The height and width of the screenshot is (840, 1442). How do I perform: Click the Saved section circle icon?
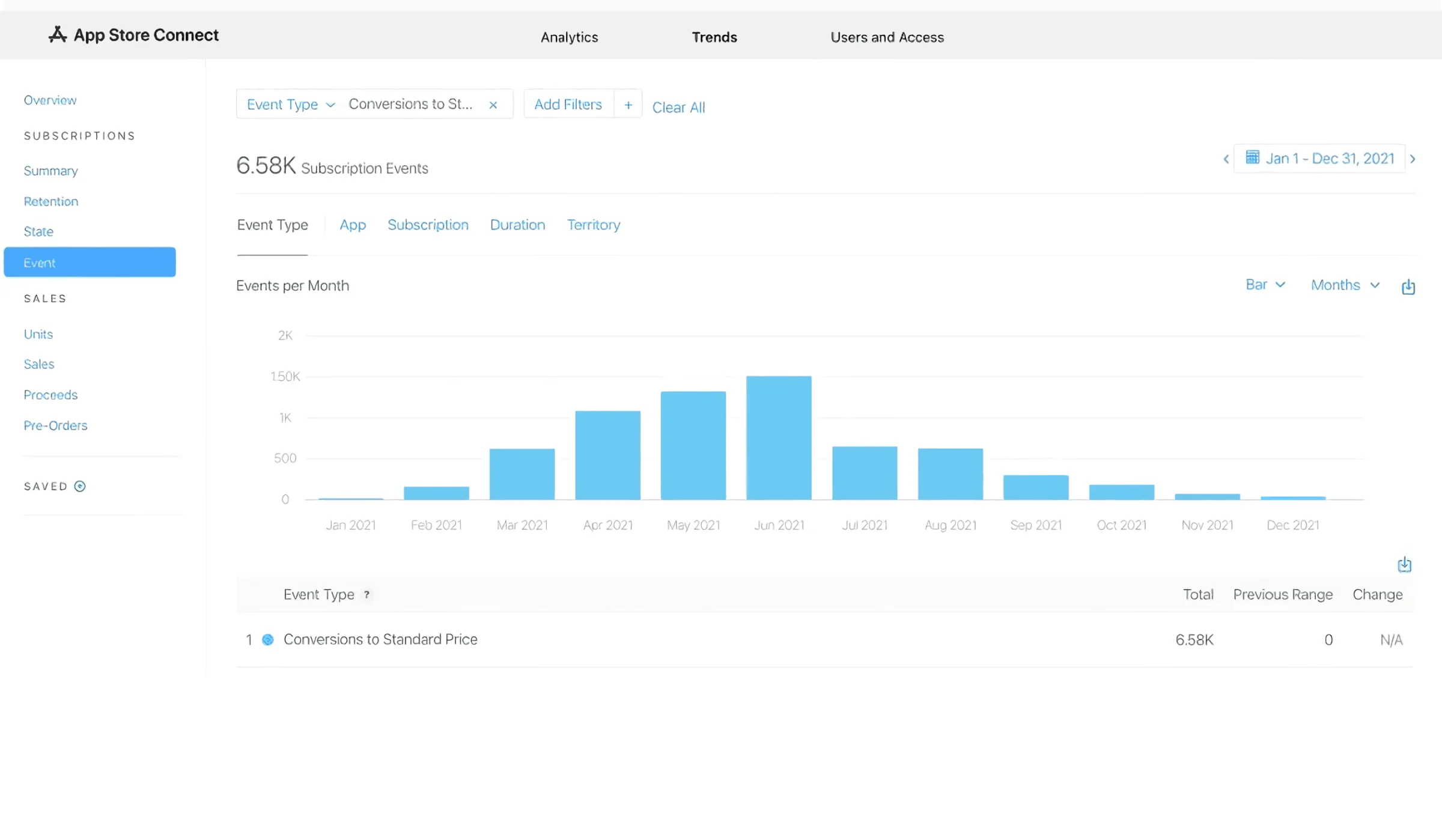tap(80, 486)
